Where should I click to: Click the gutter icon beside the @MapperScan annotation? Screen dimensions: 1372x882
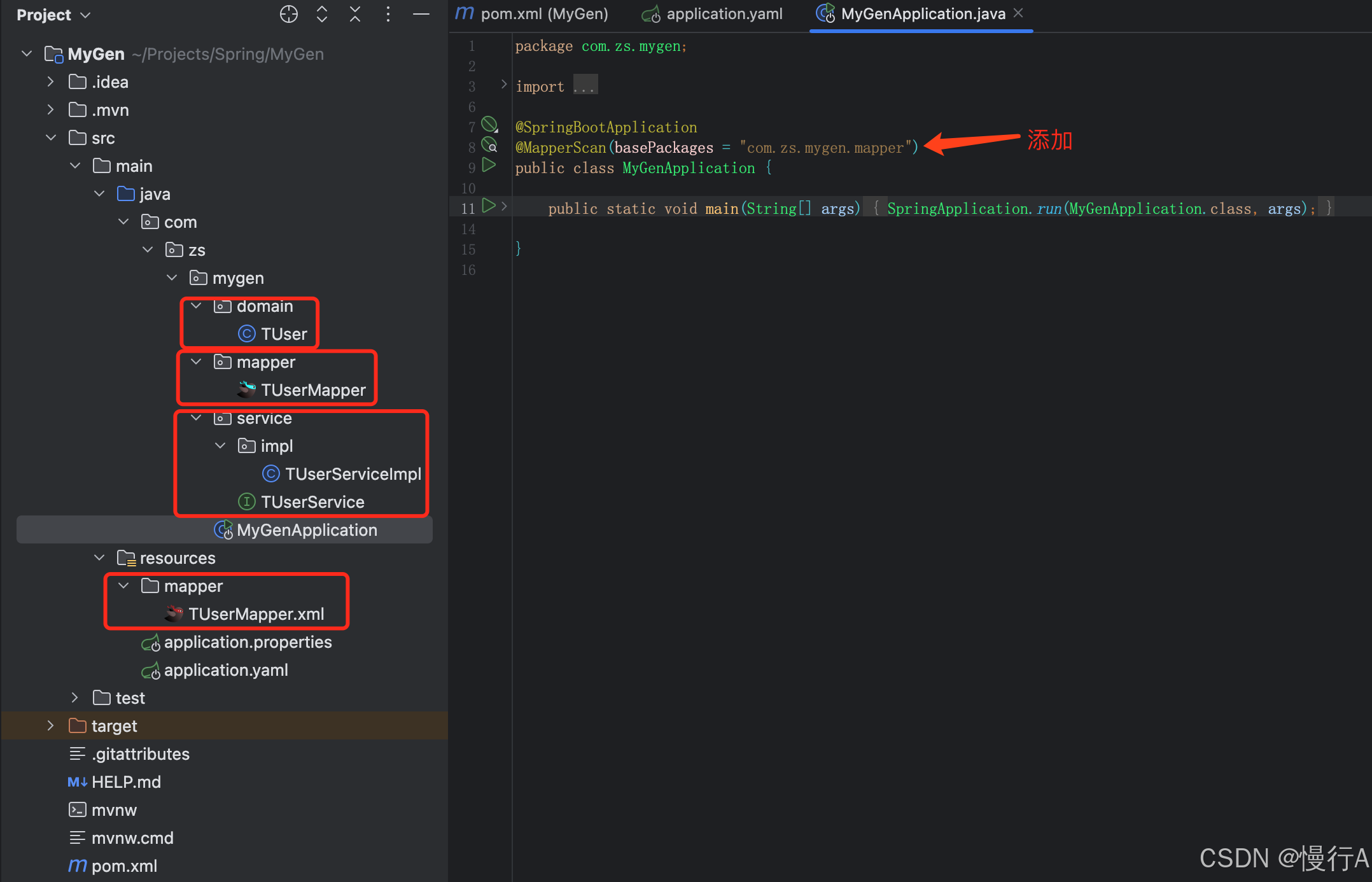pyautogui.click(x=489, y=144)
